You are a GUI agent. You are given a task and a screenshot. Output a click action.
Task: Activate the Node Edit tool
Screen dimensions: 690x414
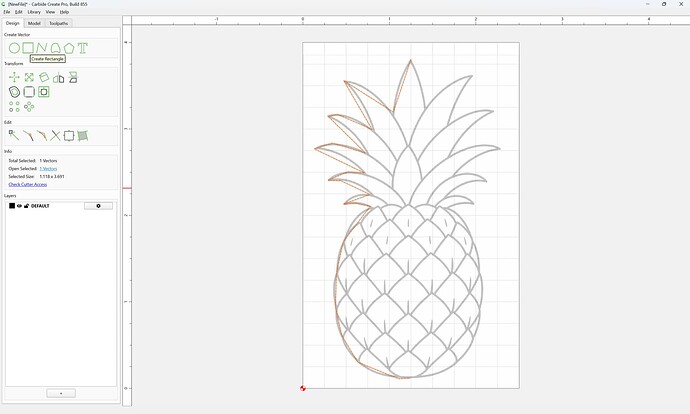click(x=14, y=136)
